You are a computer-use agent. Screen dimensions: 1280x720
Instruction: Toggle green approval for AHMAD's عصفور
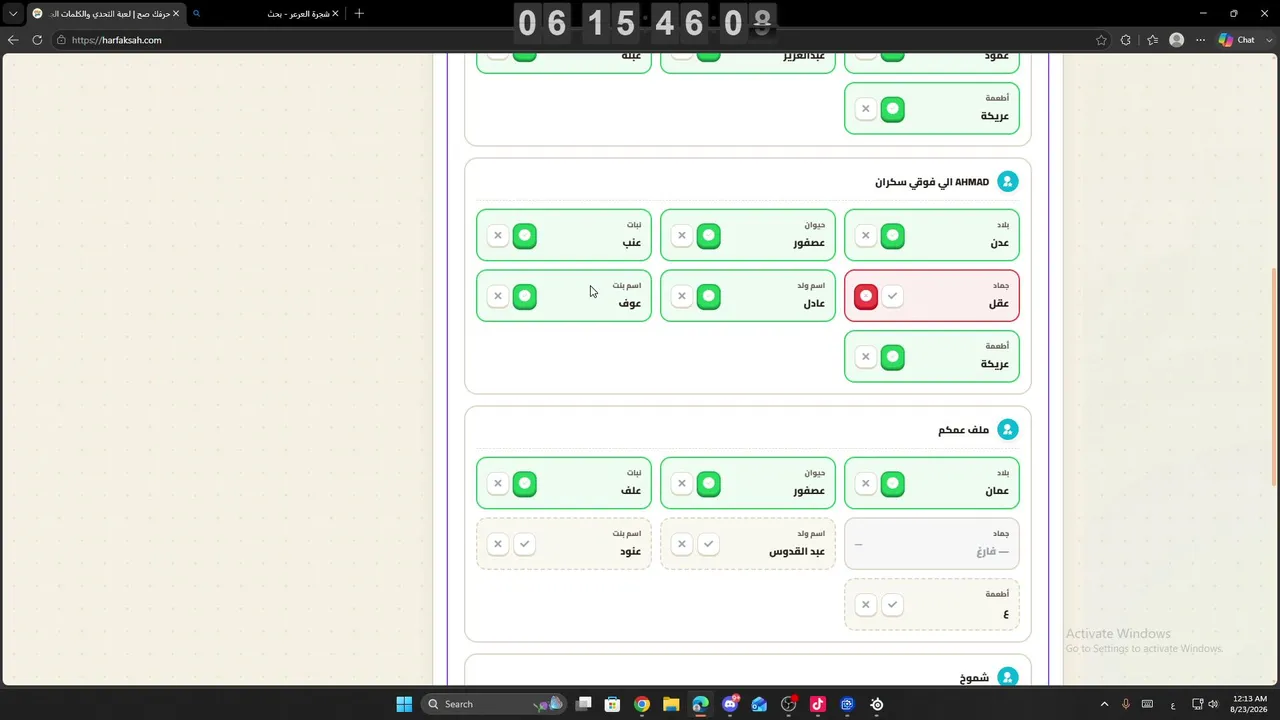coord(708,236)
